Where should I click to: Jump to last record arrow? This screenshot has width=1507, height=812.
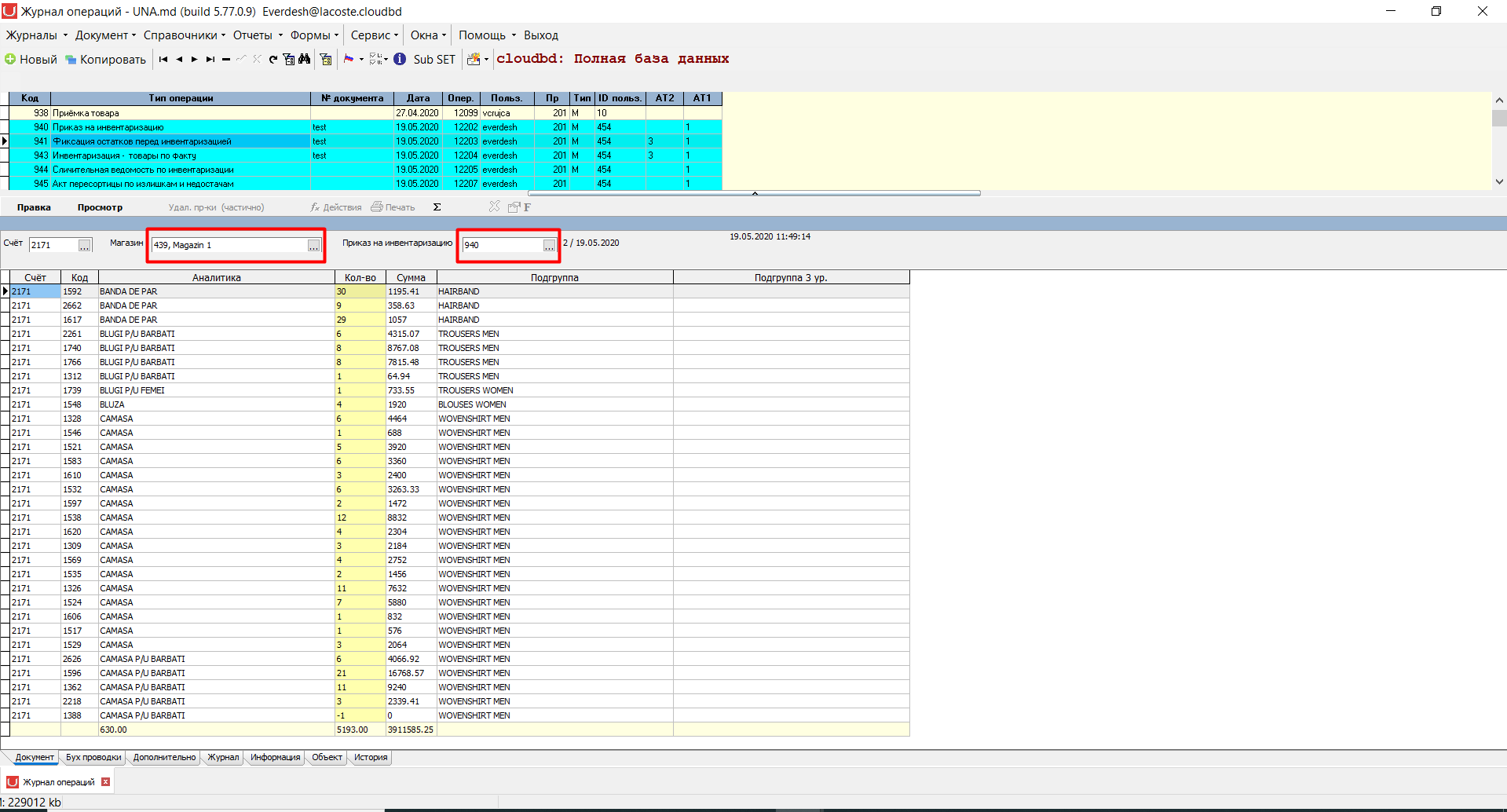[210, 59]
